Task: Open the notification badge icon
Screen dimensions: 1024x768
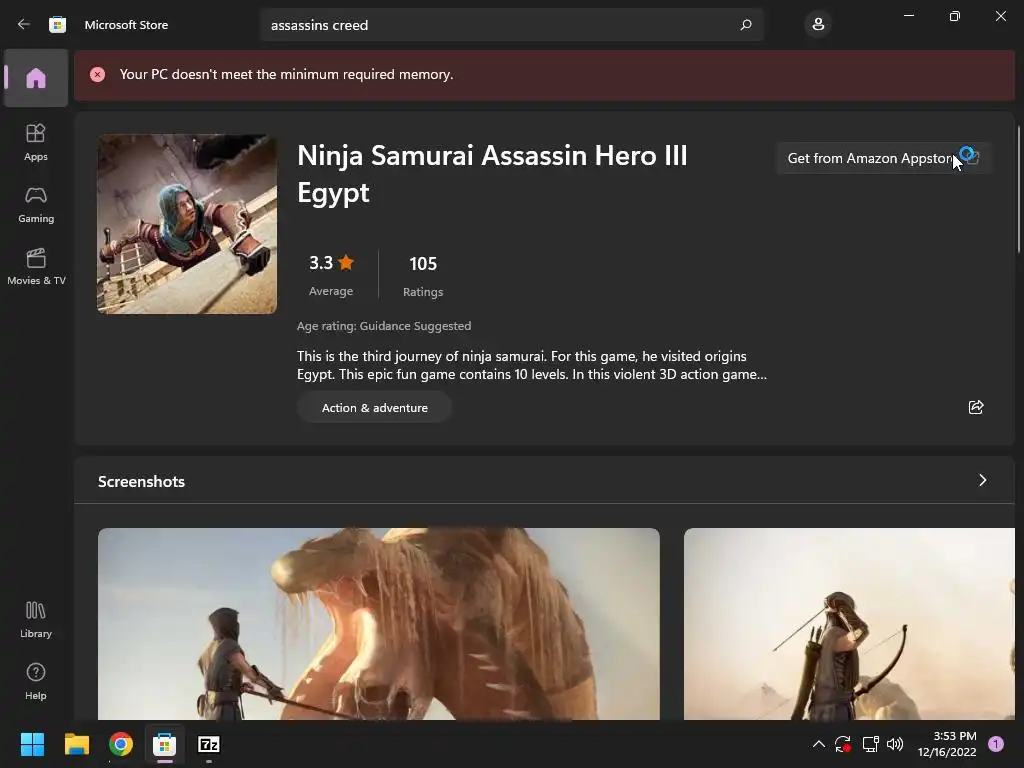Action: (996, 744)
